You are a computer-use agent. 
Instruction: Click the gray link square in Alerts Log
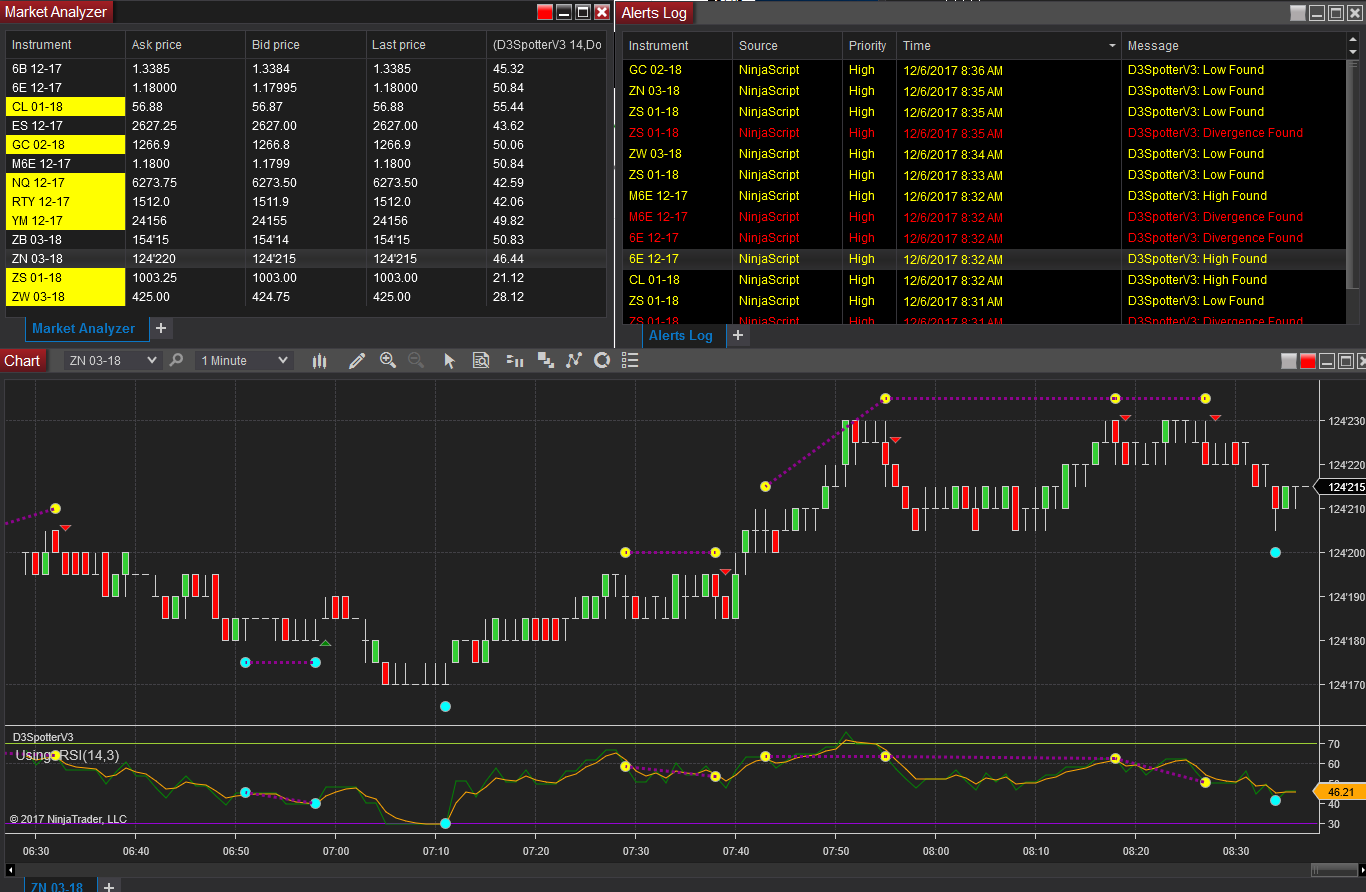pos(1298,13)
